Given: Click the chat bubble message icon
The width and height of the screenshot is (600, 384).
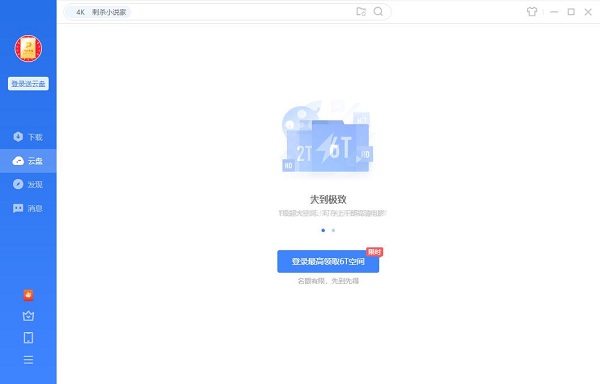Looking at the screenshot, I should tap(18, 208).
